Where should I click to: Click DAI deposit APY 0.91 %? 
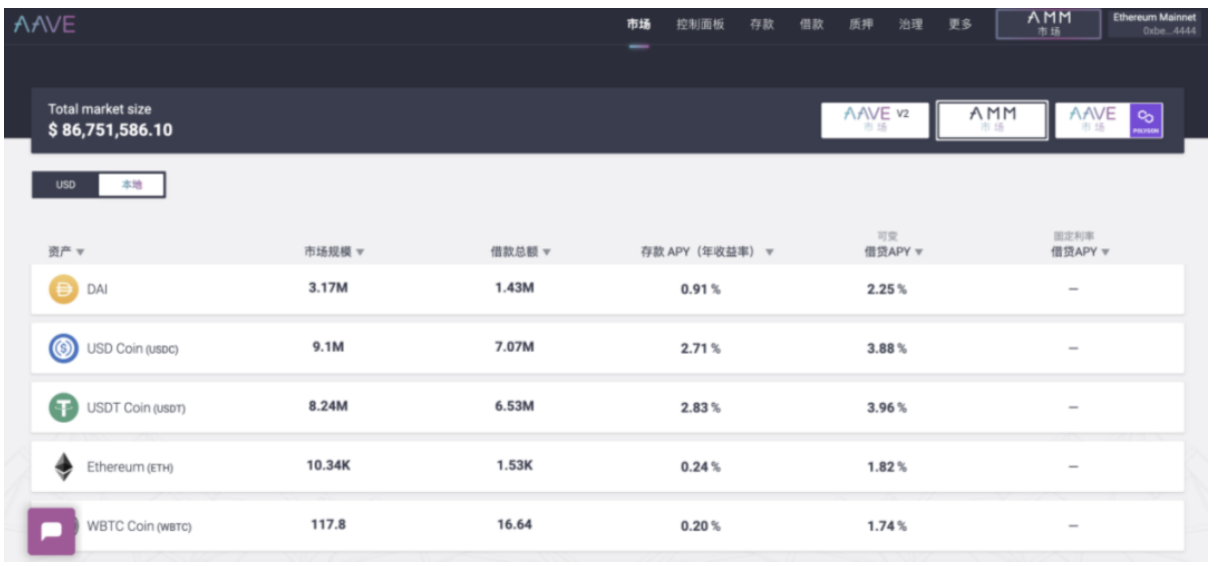[x=701, y=289]
